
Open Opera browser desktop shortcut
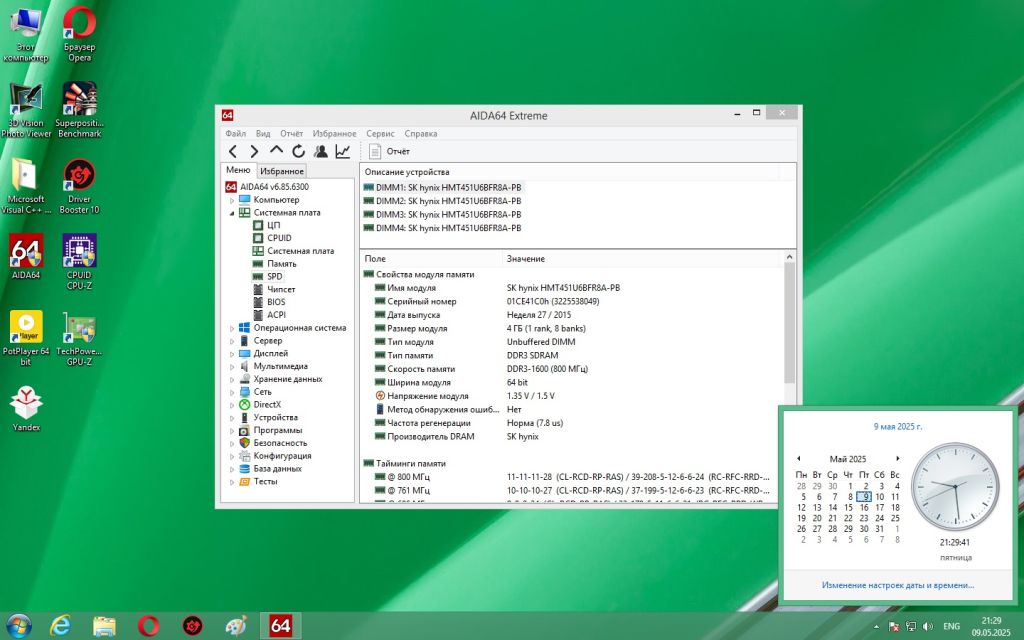80,34
